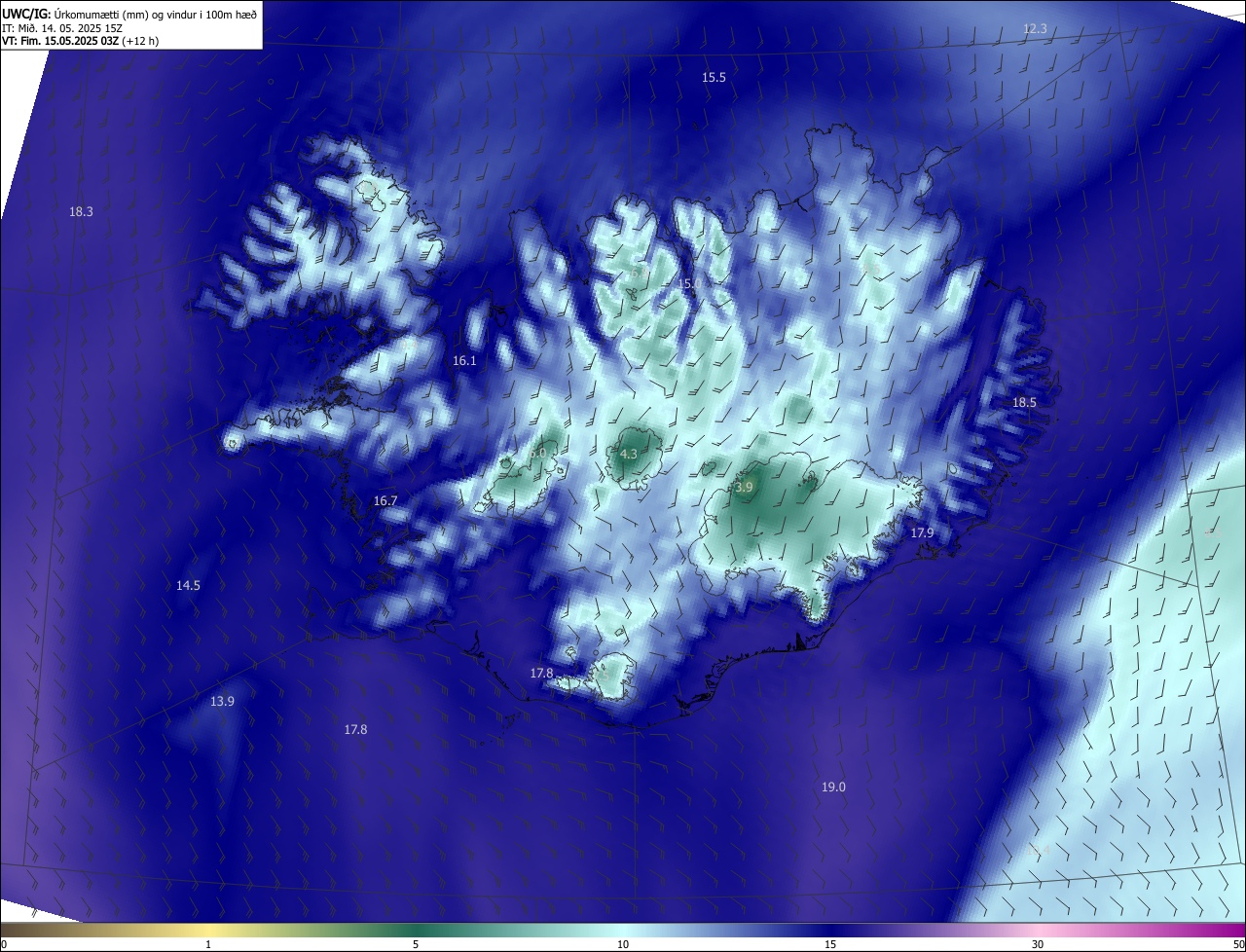Image resolution: width=1246 pixels, height=952 pixels.
Task: Click the 18.5 value on the map
Action: point(1024,402)
